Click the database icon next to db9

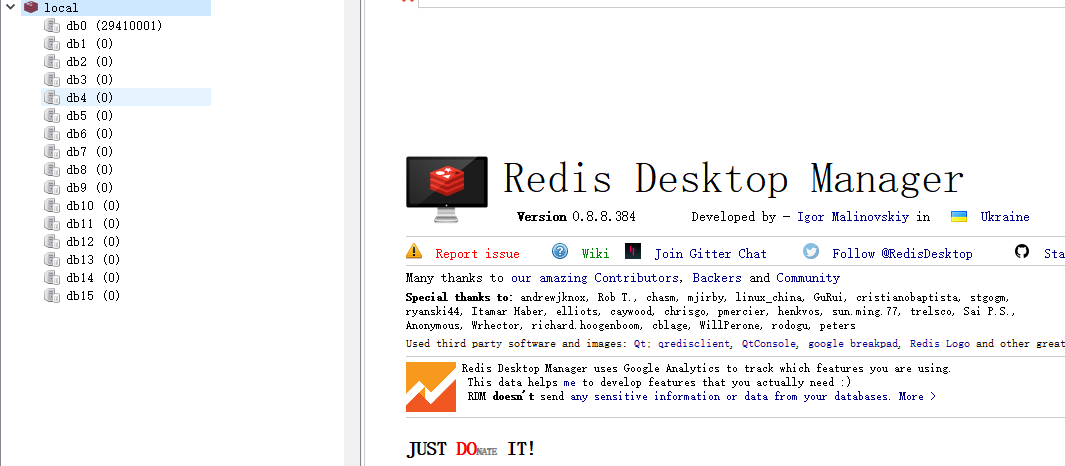click(52, 187)
